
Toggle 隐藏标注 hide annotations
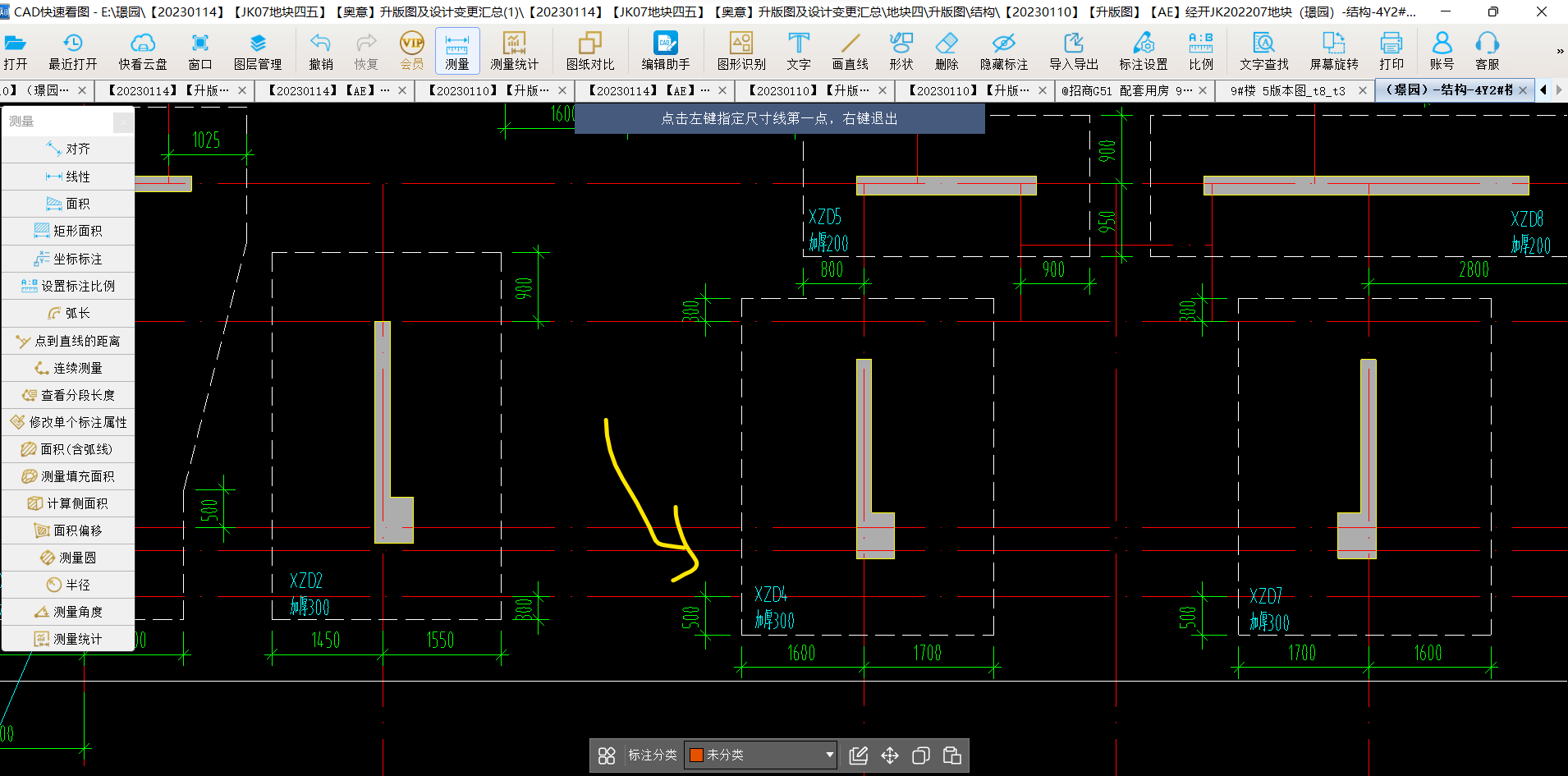(1004, 51)
